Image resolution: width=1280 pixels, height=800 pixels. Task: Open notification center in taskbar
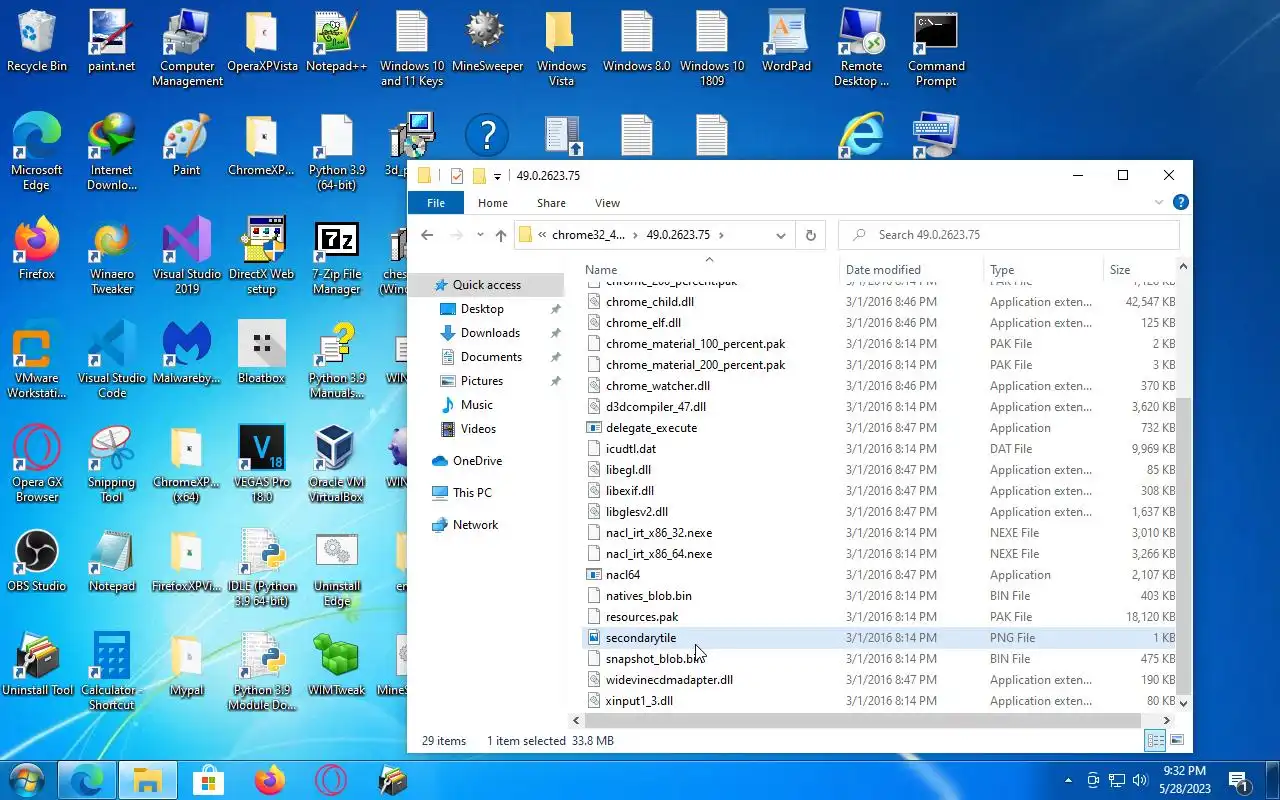coord(1238,780)
